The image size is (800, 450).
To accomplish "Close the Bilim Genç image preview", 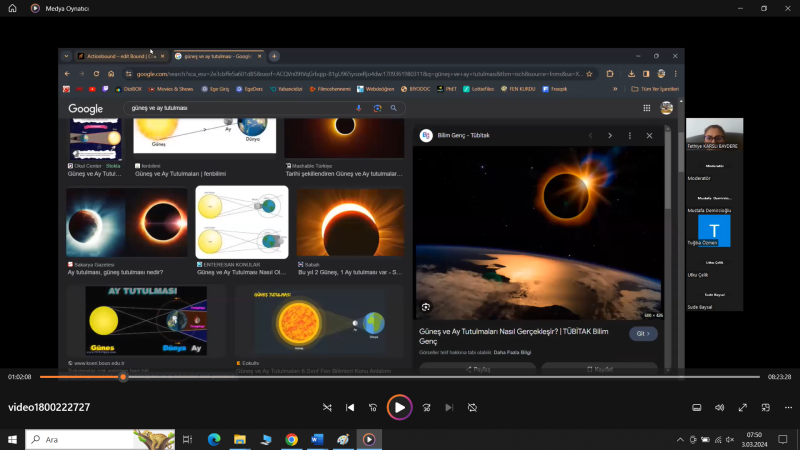I will point(649,136).
